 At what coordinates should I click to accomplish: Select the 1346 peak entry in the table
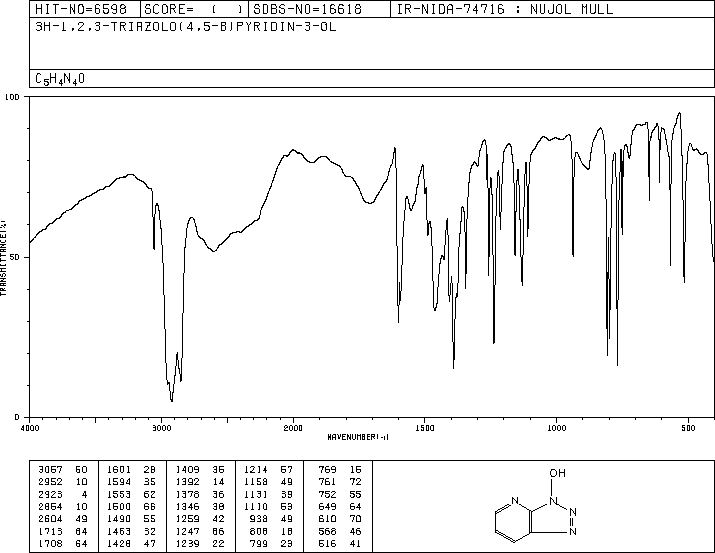[200, 506]
